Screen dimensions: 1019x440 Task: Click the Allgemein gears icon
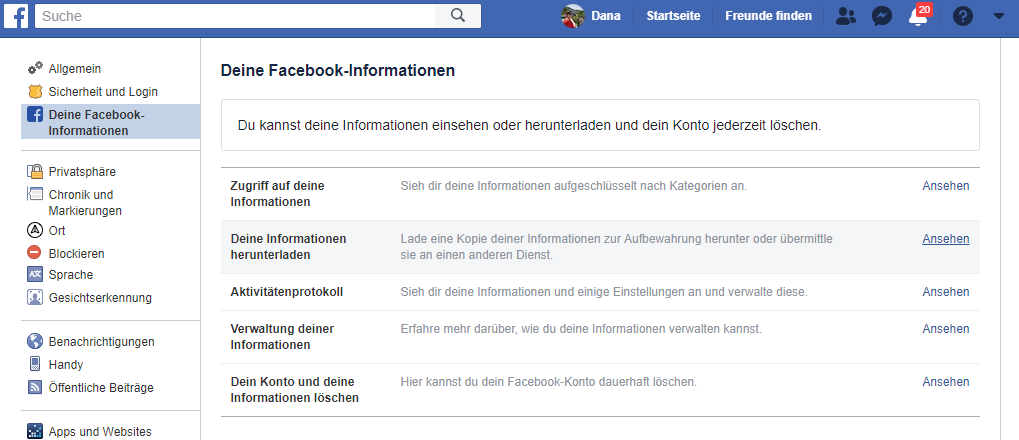(35, 68)
